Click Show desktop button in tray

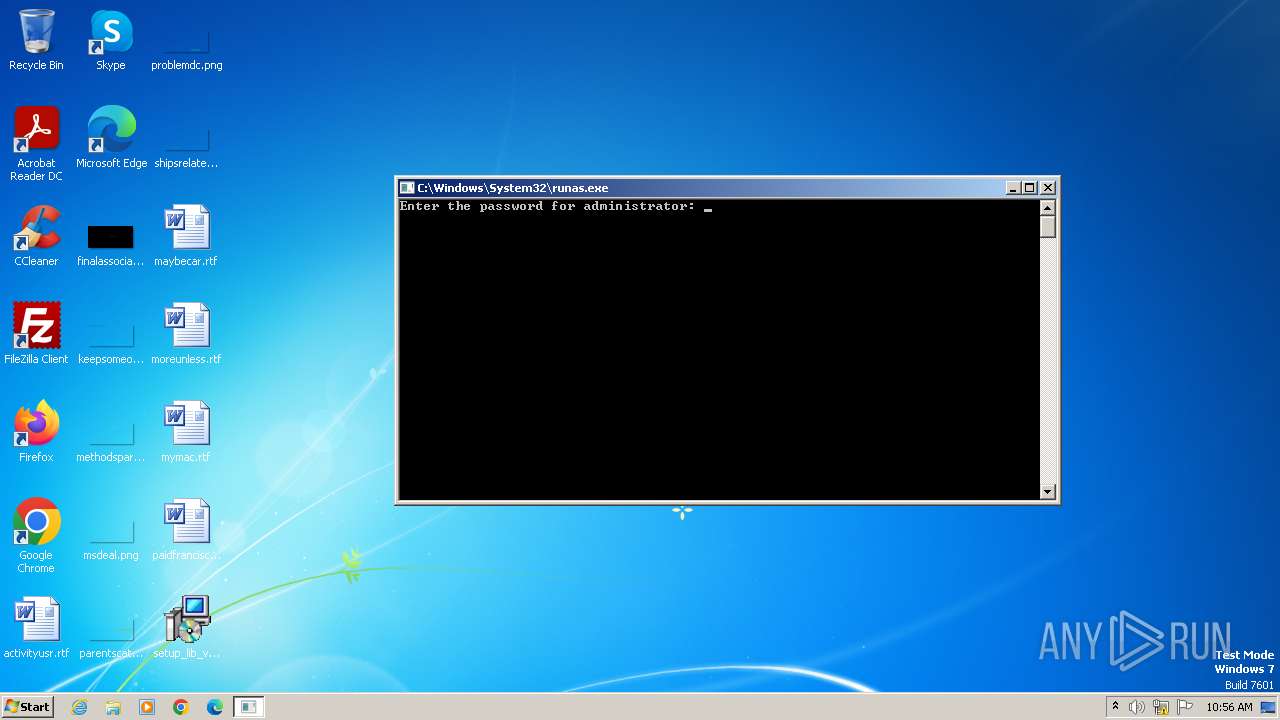tap(1269, 707)
